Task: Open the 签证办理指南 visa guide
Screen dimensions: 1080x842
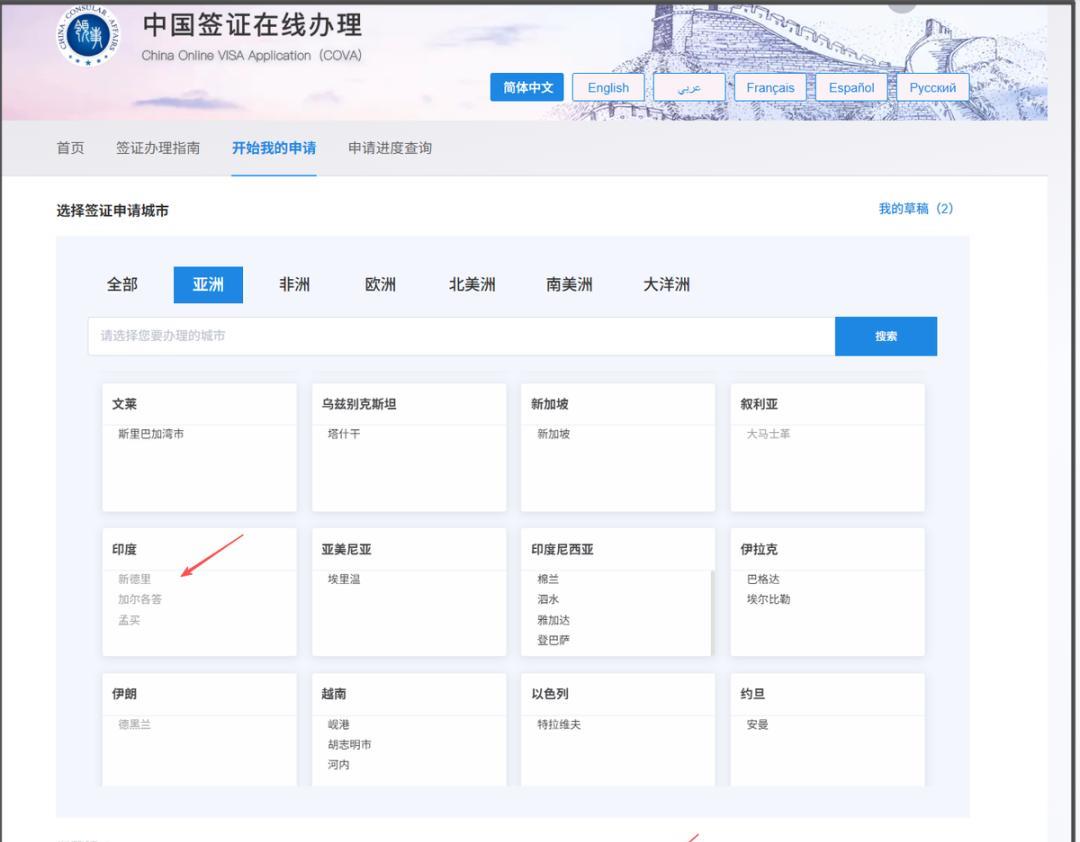Action: [x=158, y=148]
